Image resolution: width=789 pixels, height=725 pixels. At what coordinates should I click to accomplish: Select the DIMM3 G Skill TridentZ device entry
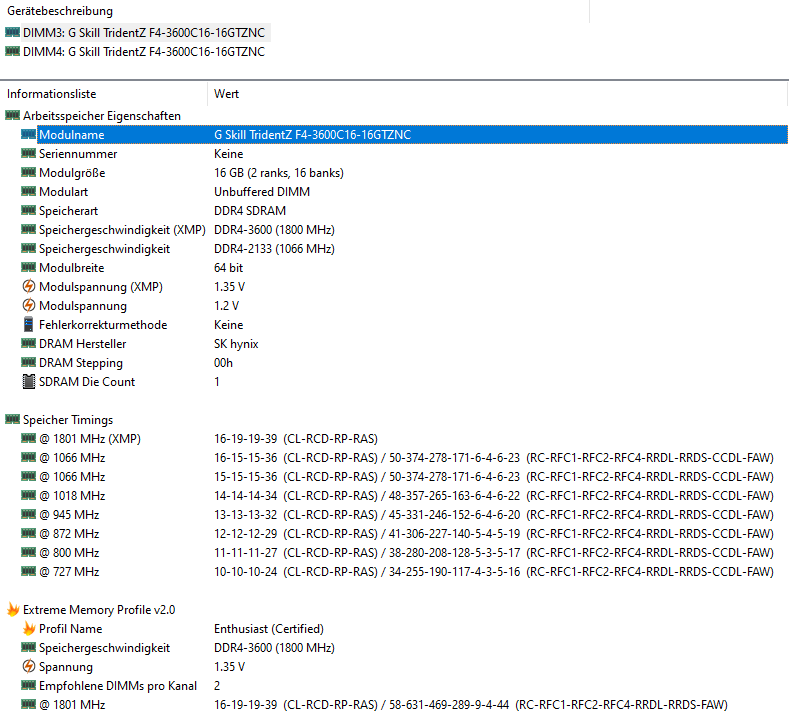(x=143, y=33)
